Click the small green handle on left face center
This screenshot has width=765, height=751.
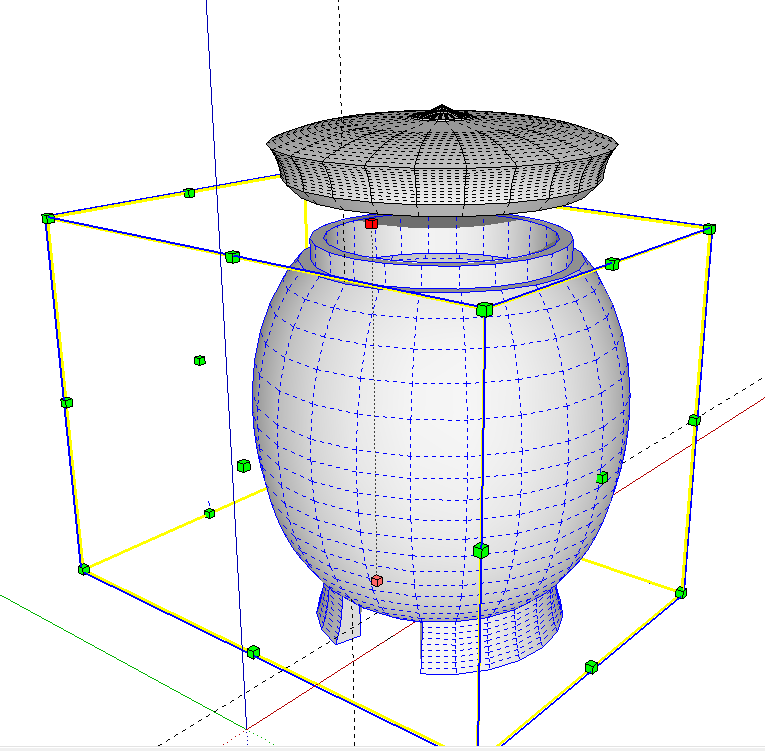[199, 360]
